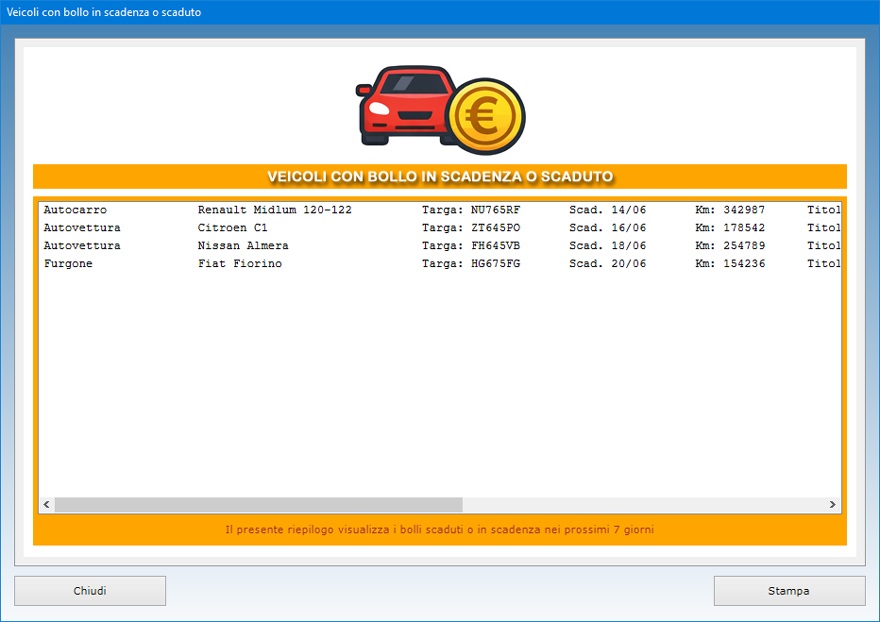Click the footer note about 7 giorni
Image resolution: width=880 pixels, height=622 pixels.
[x=440, y=529]
